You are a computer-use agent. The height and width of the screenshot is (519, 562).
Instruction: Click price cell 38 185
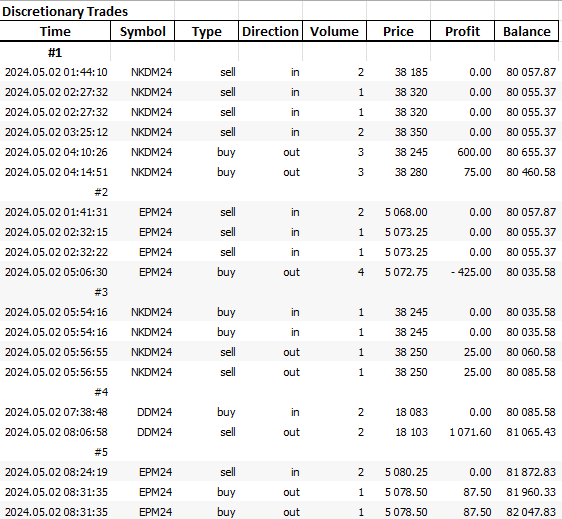pyautogui.click(x=411, y=72)
